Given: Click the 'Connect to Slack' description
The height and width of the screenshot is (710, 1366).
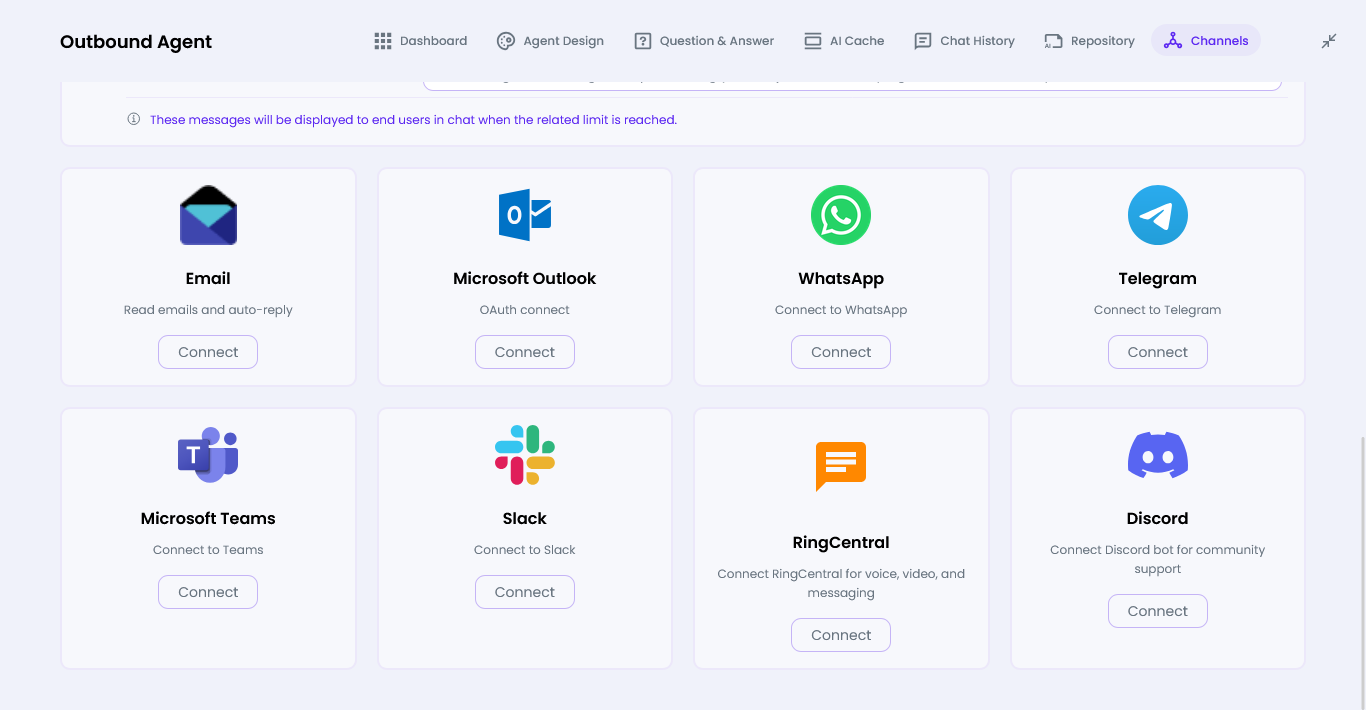Looking at the screenshot, I should 525,550.
